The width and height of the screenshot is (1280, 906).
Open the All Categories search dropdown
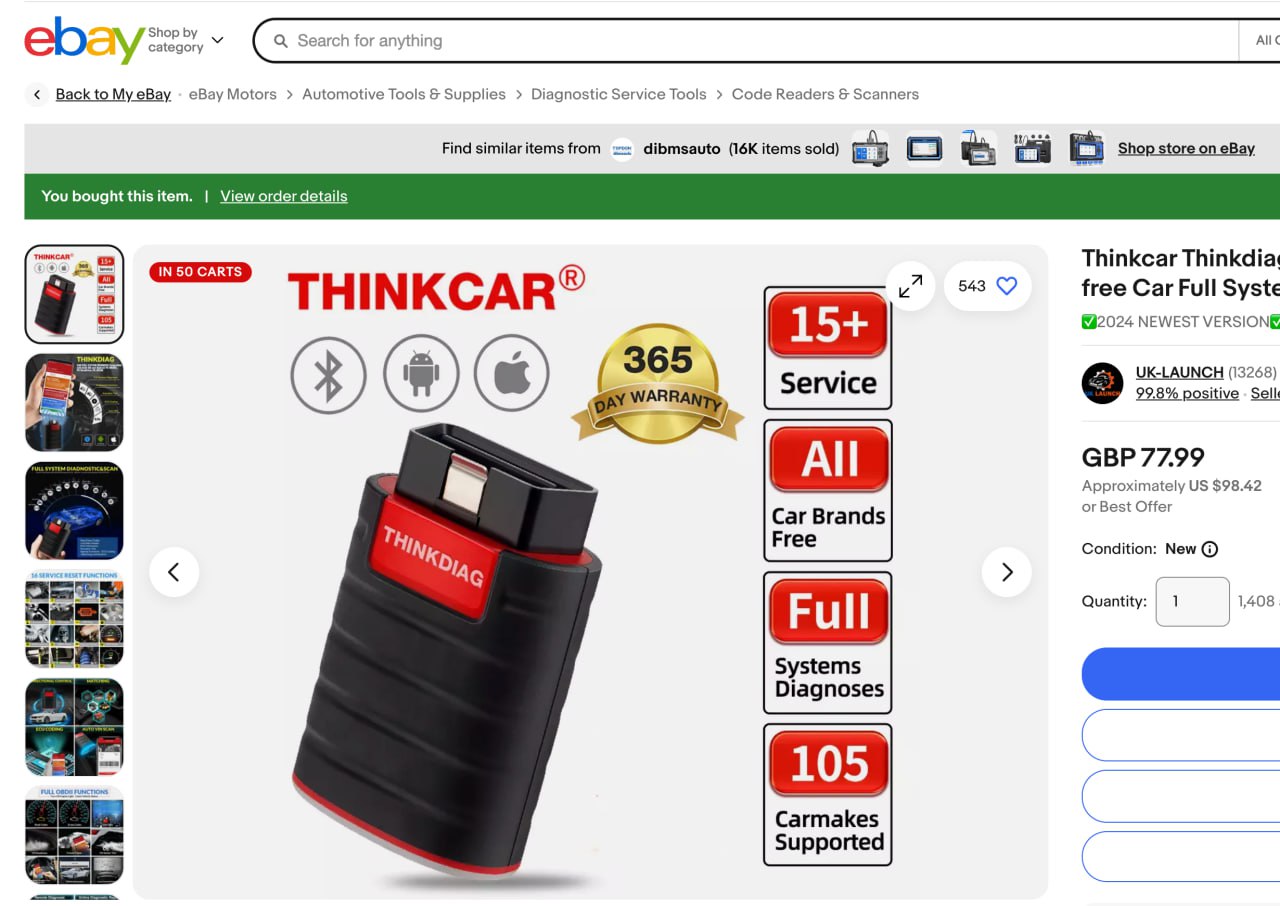[1266, 41]
